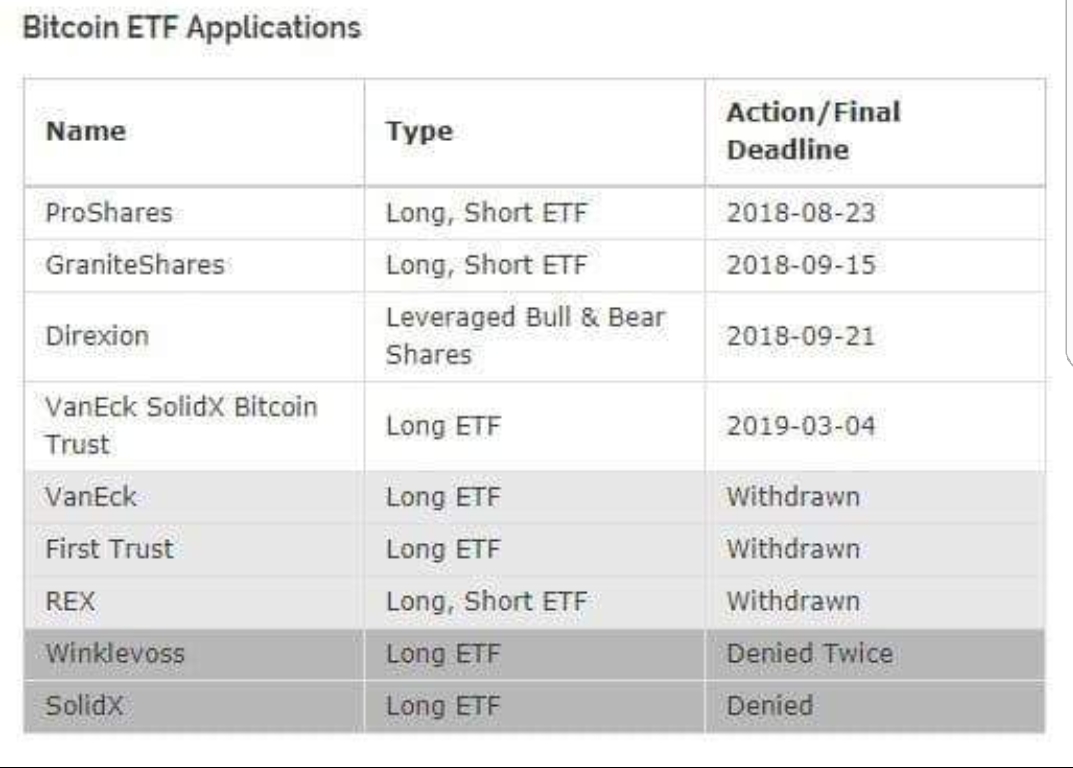Screen dimensions: 1073x768
Task: Click the Type column header
Action: [419, 131]
